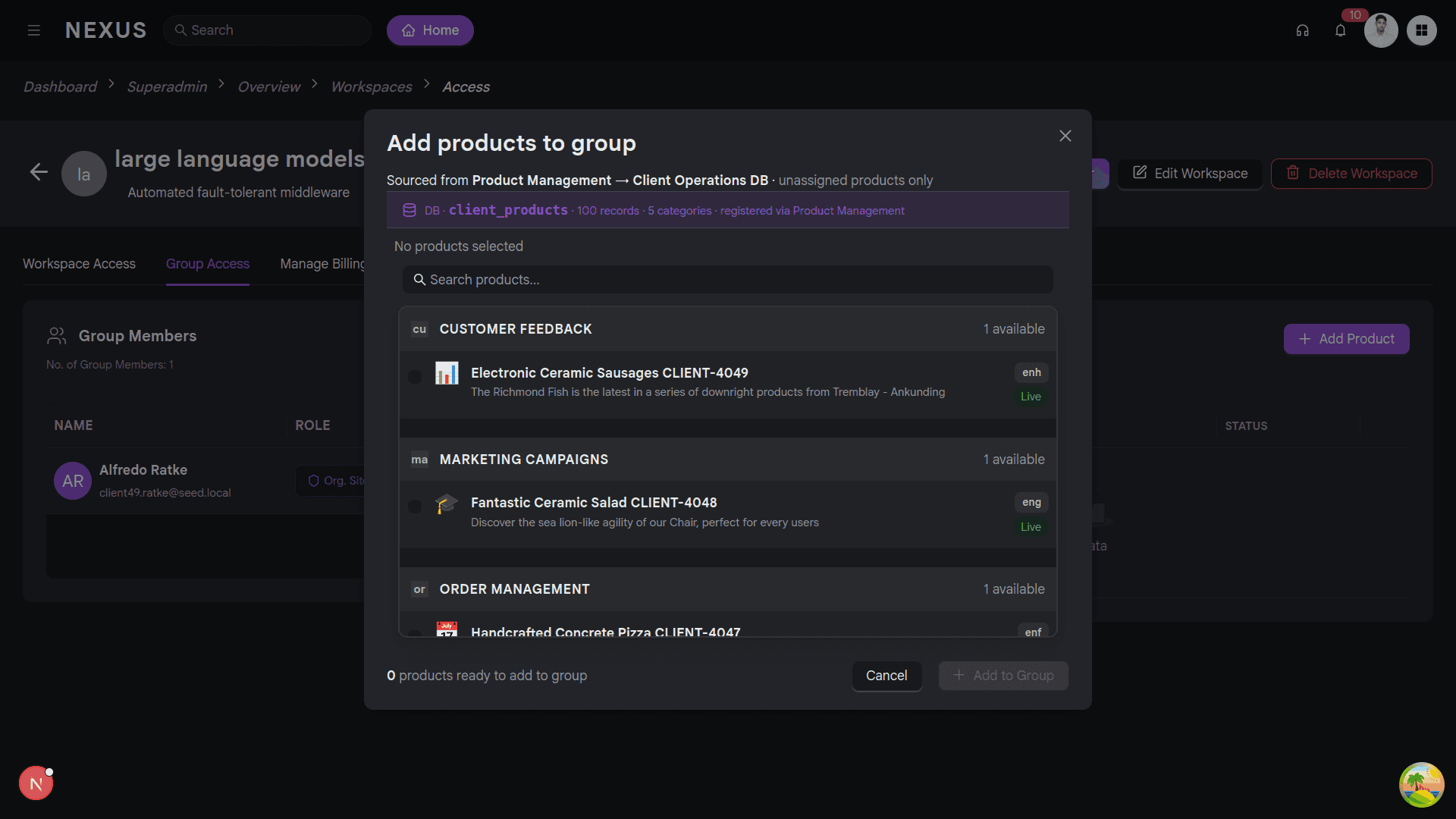
Task: Open the Manage Billing tab
Action: pos(322,264)
